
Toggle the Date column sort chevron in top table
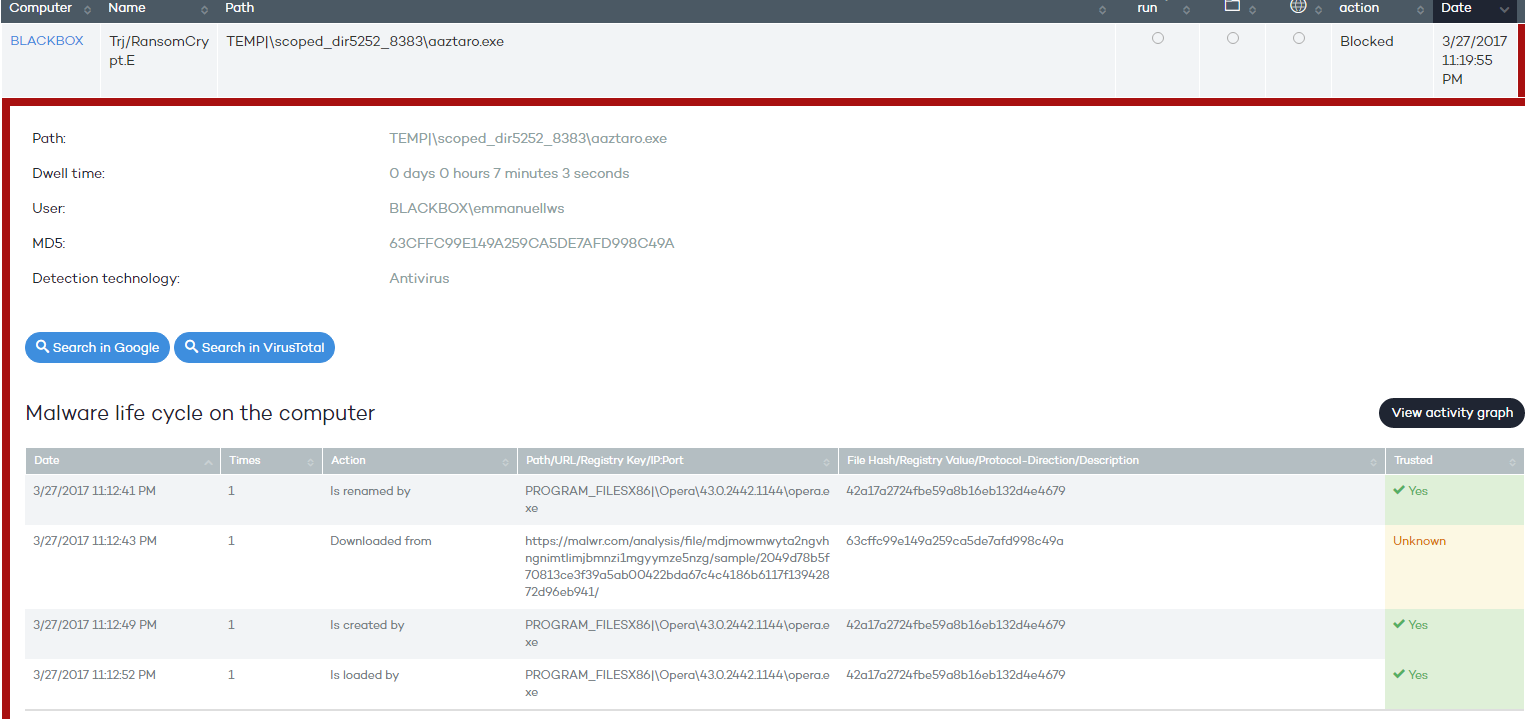point(1504,9)
